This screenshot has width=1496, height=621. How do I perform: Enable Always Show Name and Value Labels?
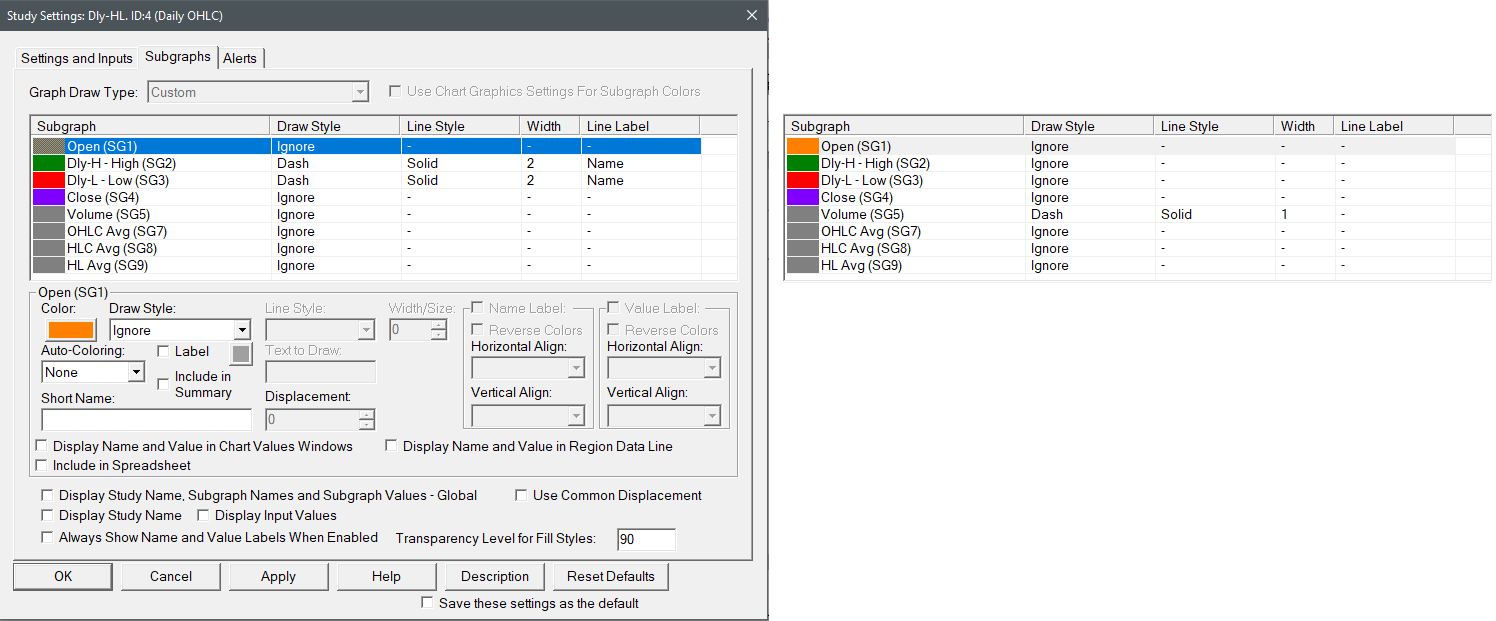click(48, 537)
